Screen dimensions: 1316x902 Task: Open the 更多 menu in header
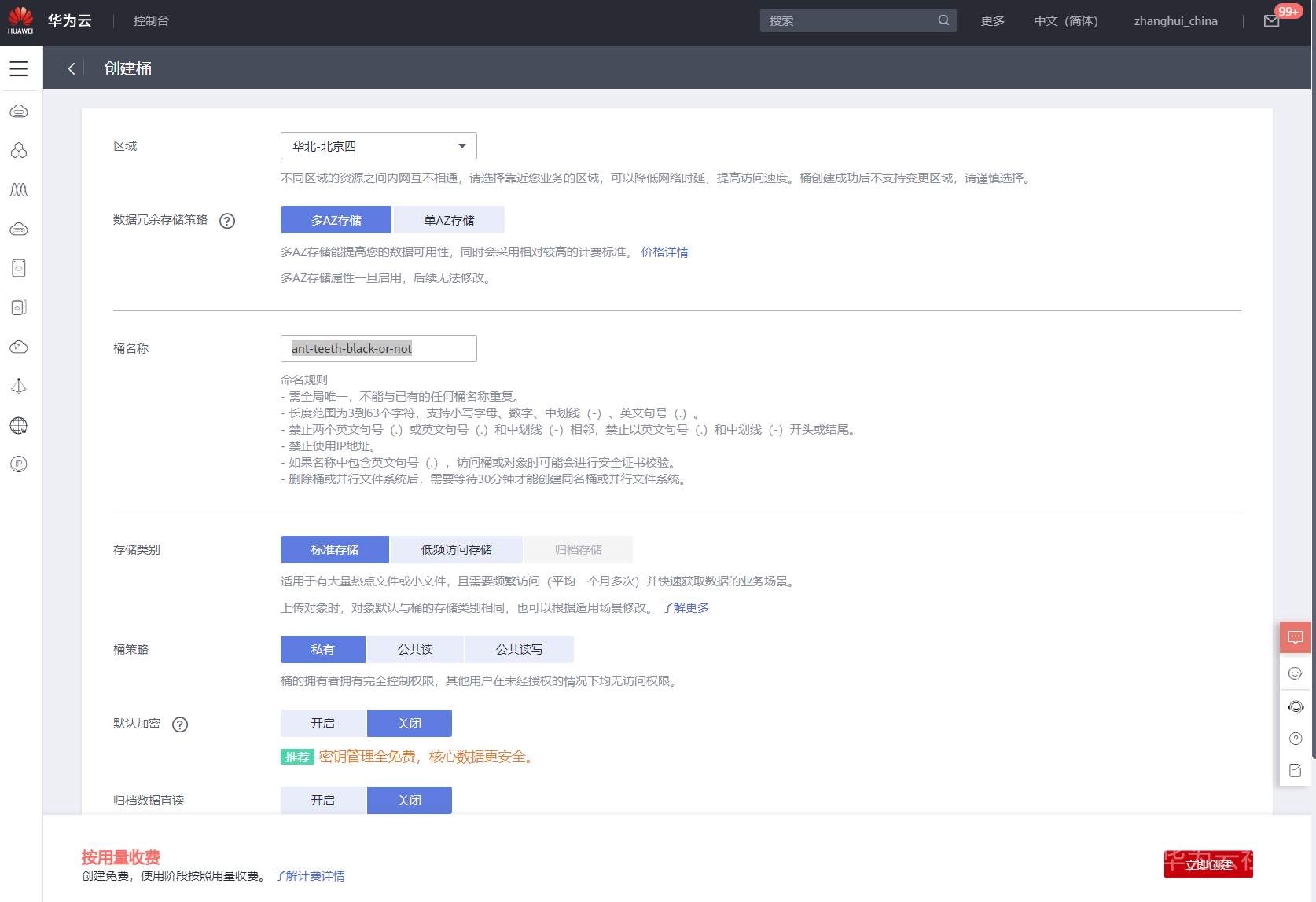992,21
